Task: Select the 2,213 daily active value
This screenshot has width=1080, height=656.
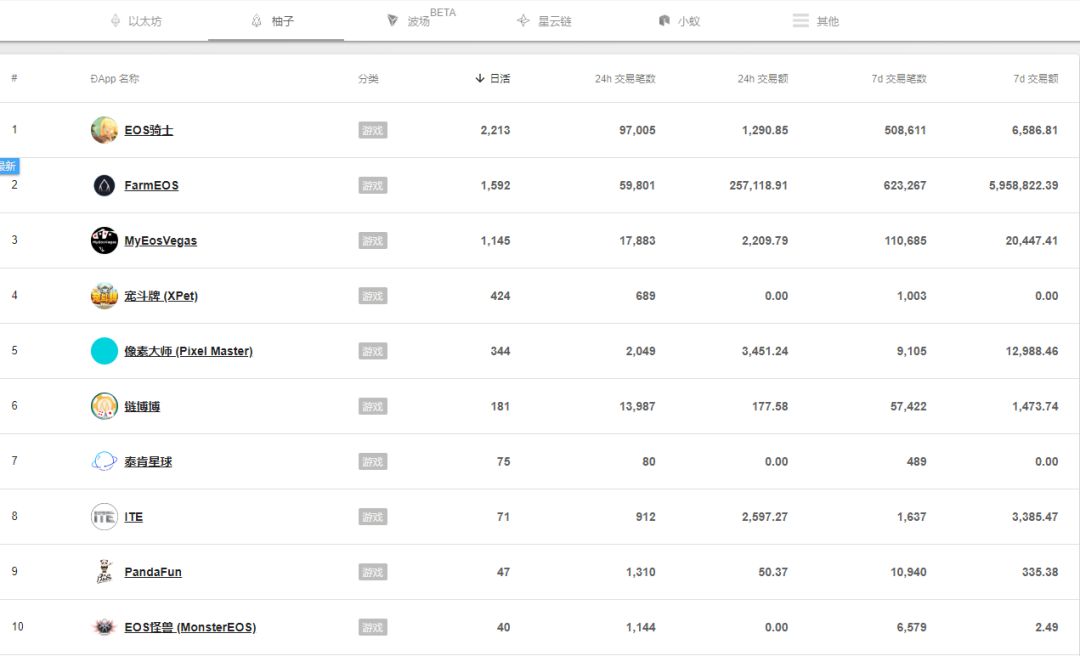Action: click(x=495, y=130)
